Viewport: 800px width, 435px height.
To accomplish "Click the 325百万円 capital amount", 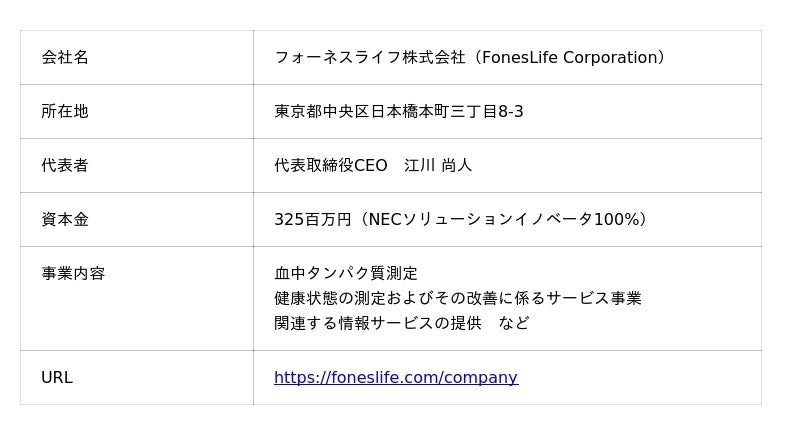I will coord(312,219).
